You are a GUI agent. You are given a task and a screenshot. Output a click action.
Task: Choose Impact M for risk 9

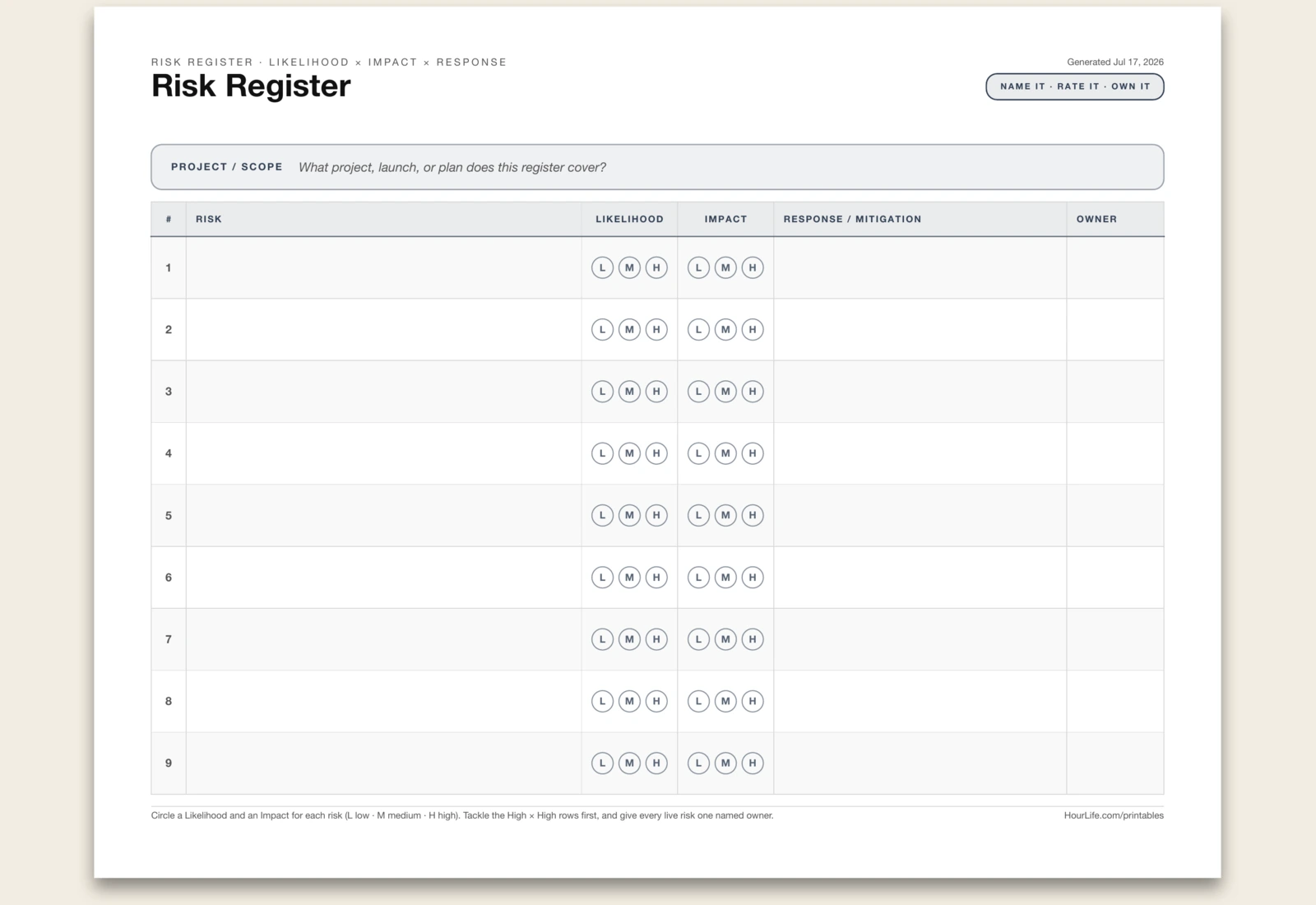[x=725, y=763]
